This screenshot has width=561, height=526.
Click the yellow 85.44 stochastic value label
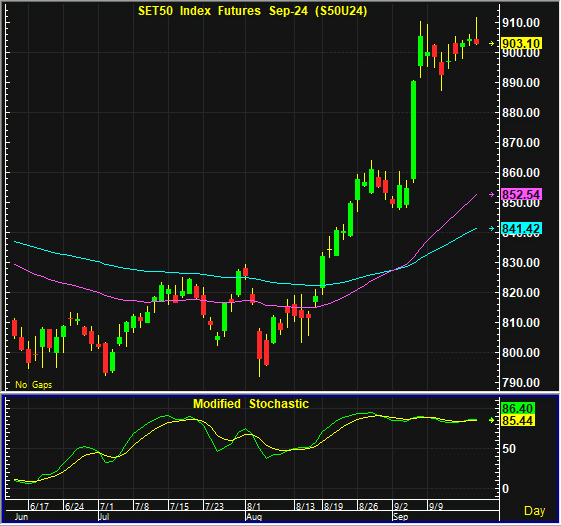coord(517,420)
